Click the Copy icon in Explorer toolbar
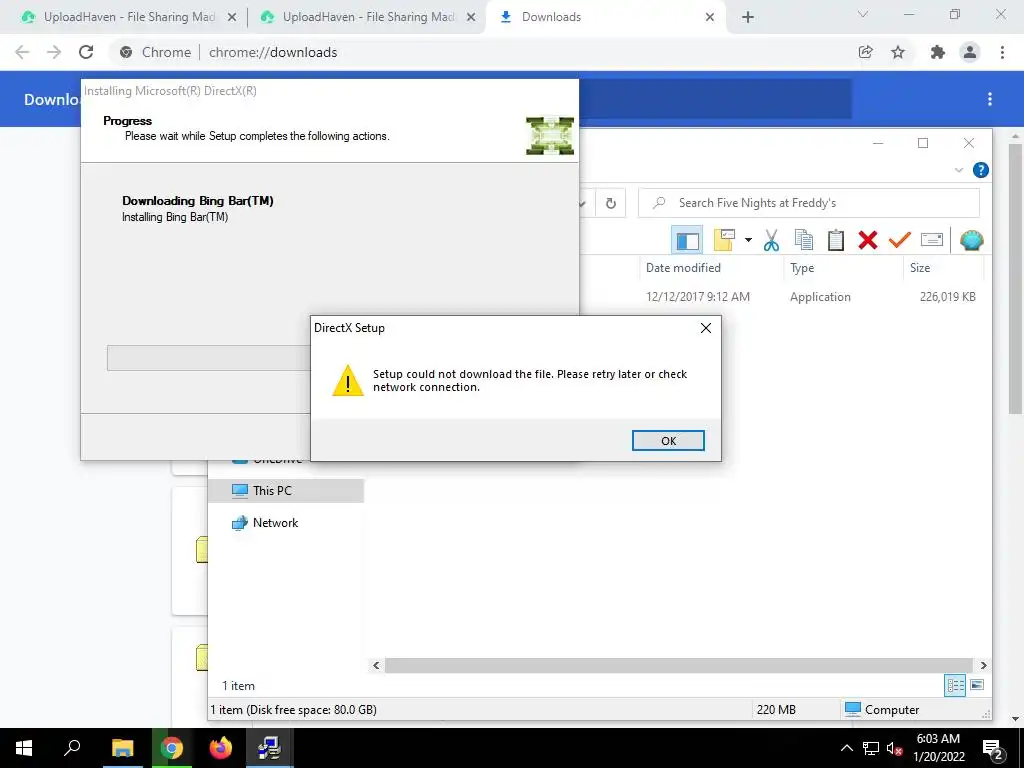 (804, 240)
